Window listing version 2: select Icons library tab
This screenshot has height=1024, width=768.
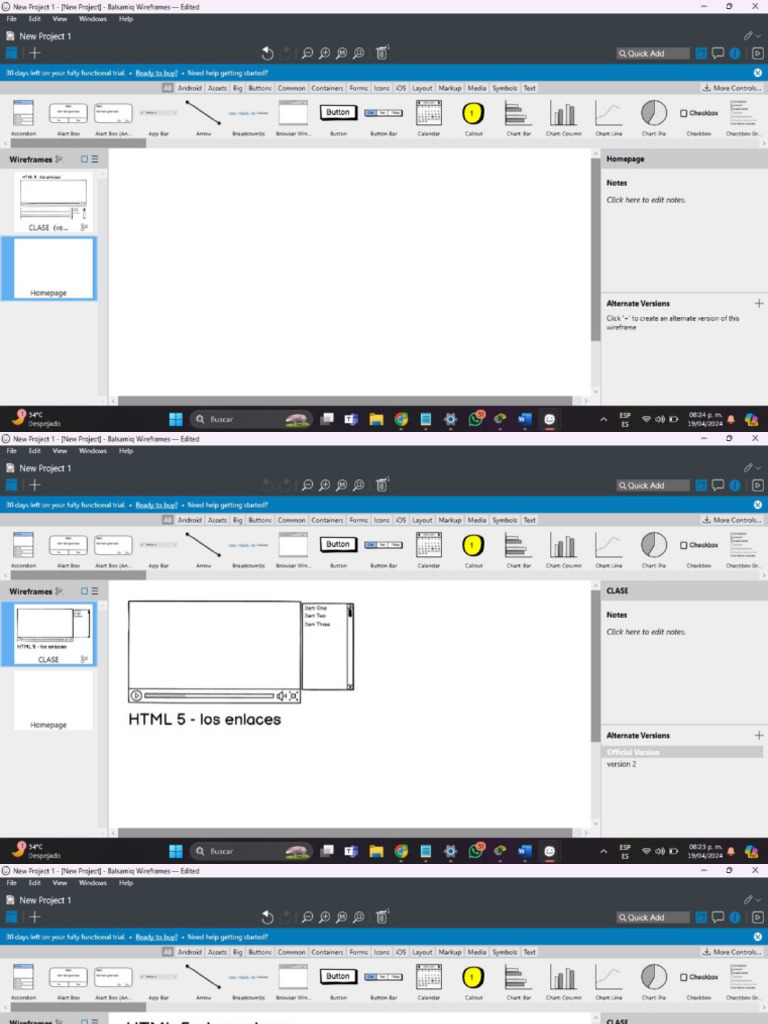(381, 520)
